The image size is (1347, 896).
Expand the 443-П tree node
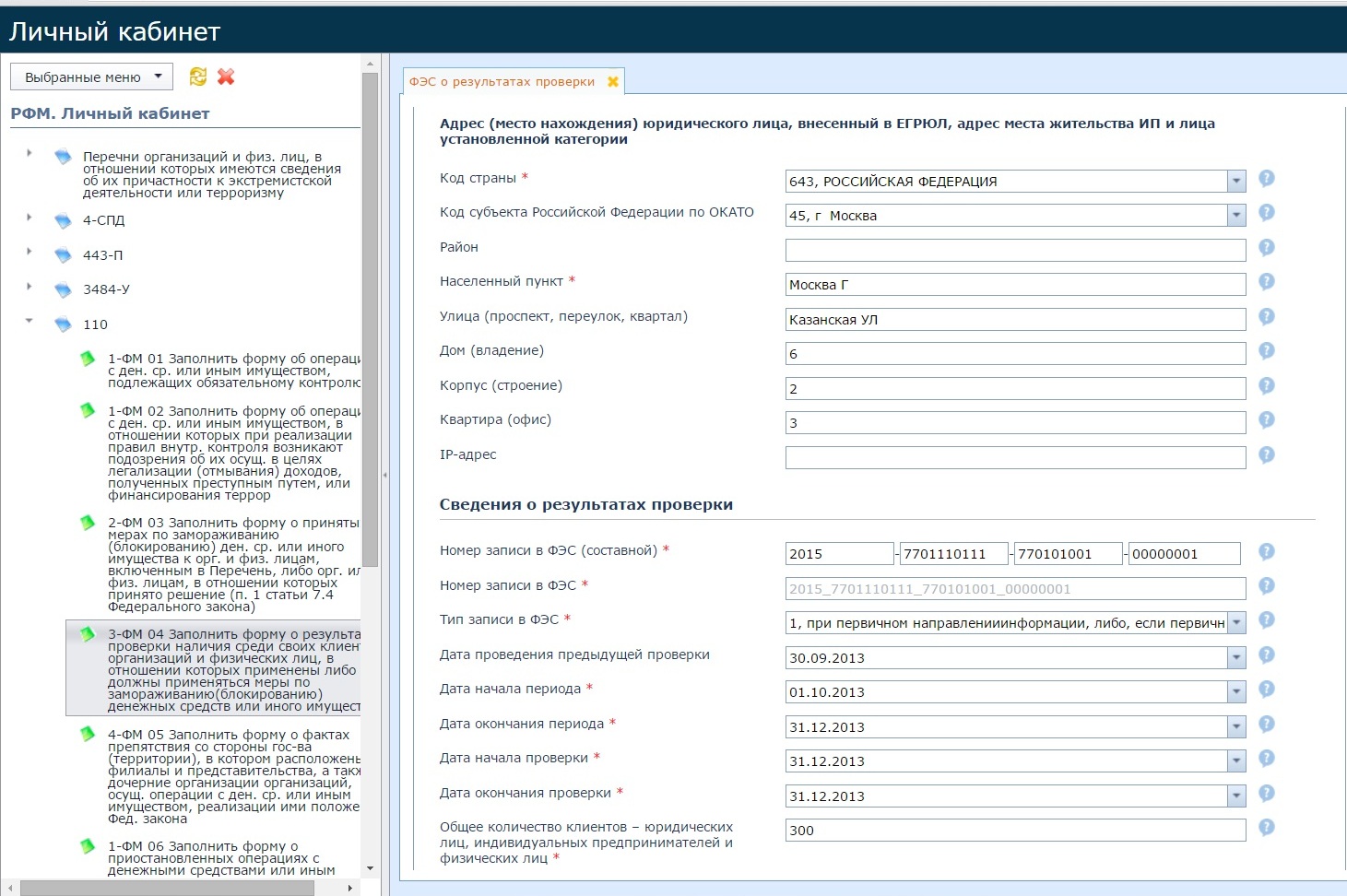(x=30, y=252)
